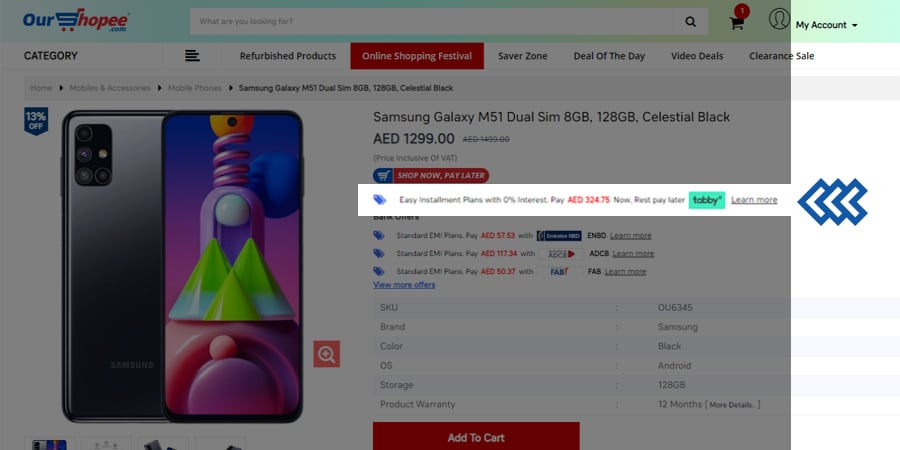Viewport: 900px width, 450px height.
Task: Click Learn more next to tabby
Action: coord(754,200)
